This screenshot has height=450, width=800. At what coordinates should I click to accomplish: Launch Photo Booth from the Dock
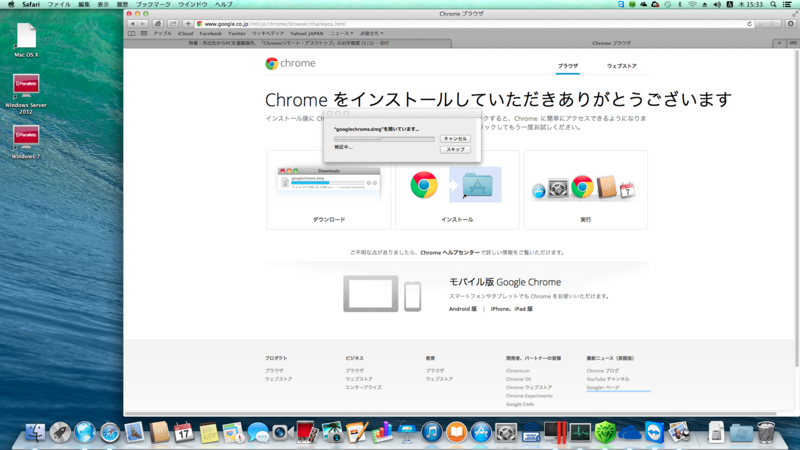(x=308, y=432)
